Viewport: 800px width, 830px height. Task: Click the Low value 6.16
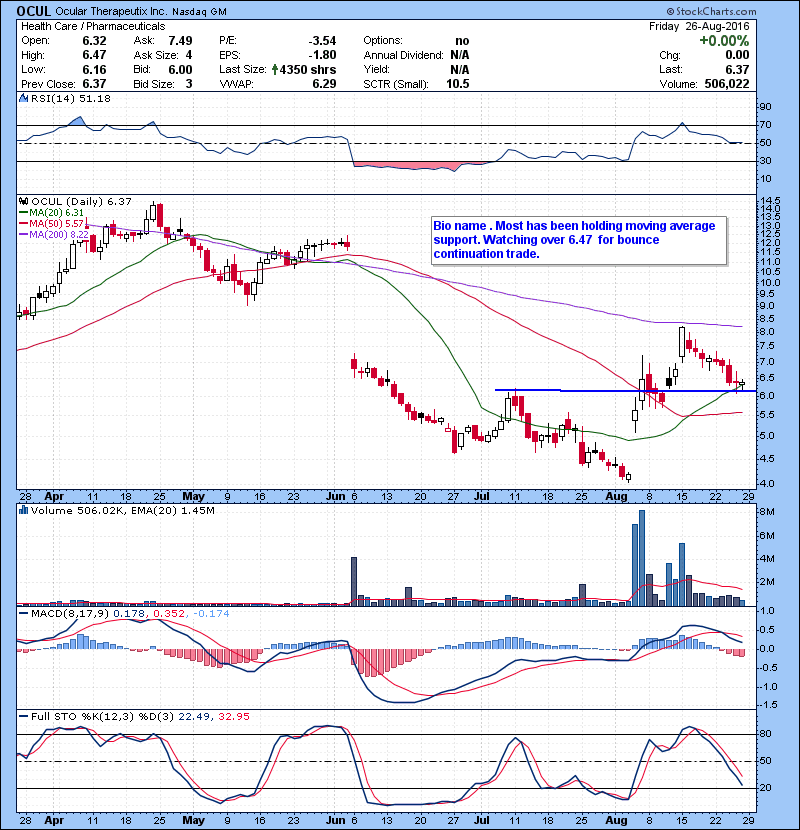(x=94, y=69)
